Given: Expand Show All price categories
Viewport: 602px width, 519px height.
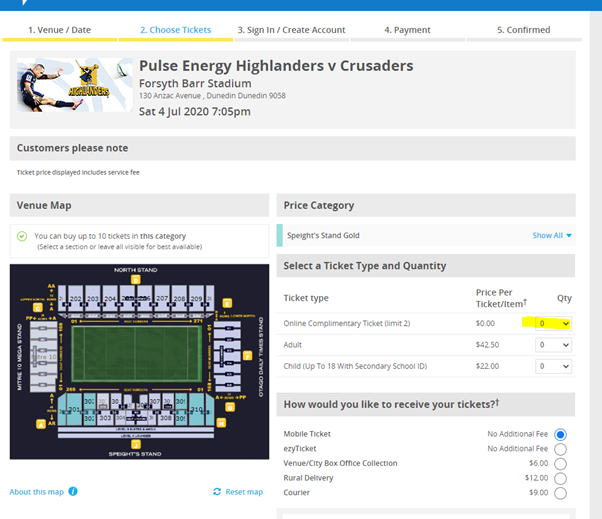Looking at the screenshot, I should point(552,235).
